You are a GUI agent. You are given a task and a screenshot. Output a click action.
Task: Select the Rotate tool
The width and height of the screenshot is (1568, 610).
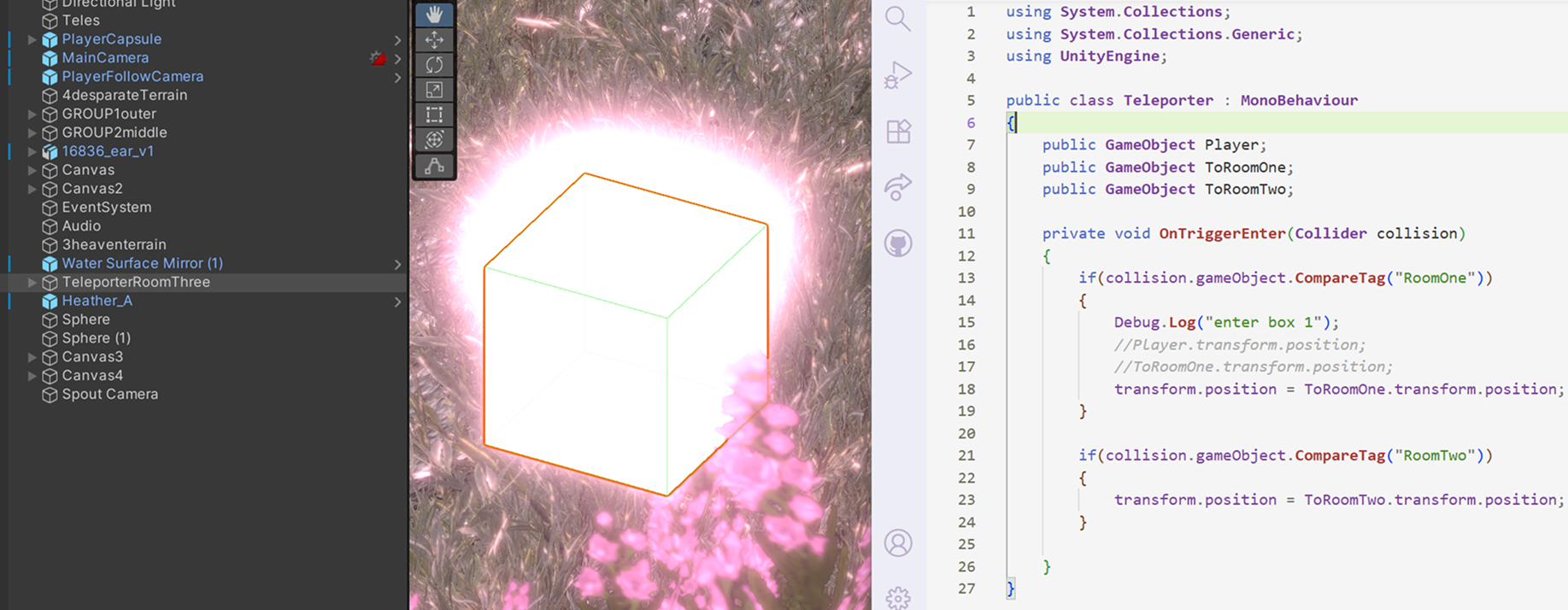(x=434, y=65)
